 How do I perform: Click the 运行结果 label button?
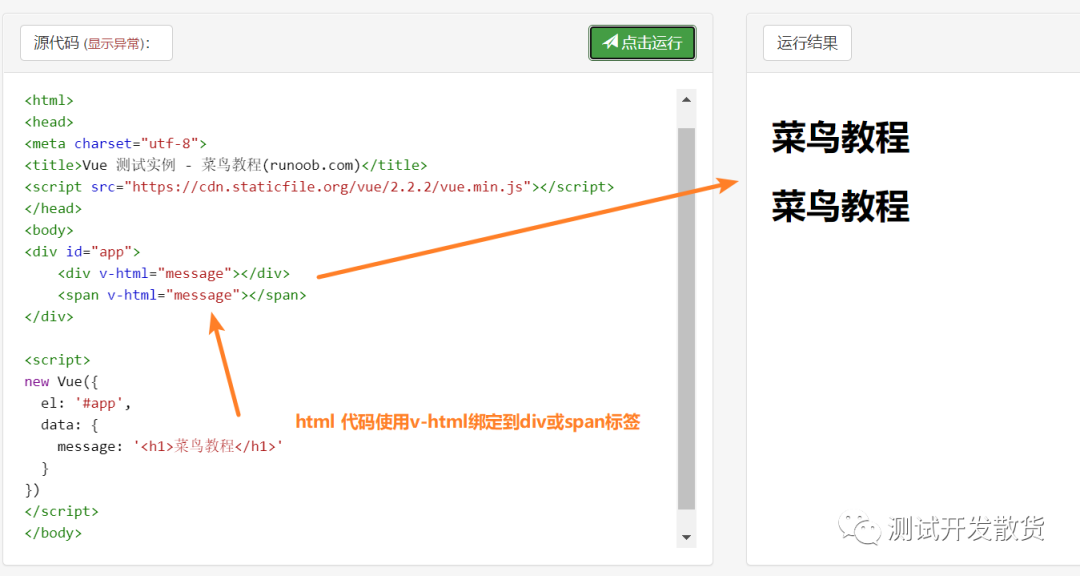(807, 43)
